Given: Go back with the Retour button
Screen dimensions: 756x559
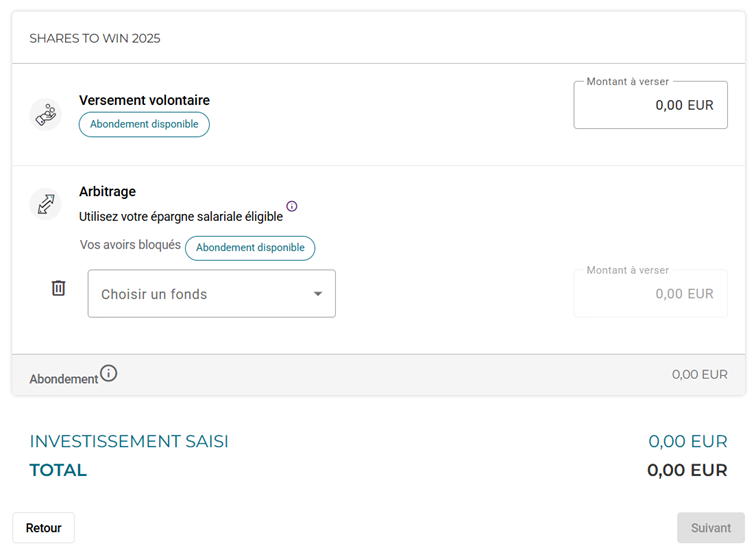Looking at the screenshot, I should pos(43,528).
